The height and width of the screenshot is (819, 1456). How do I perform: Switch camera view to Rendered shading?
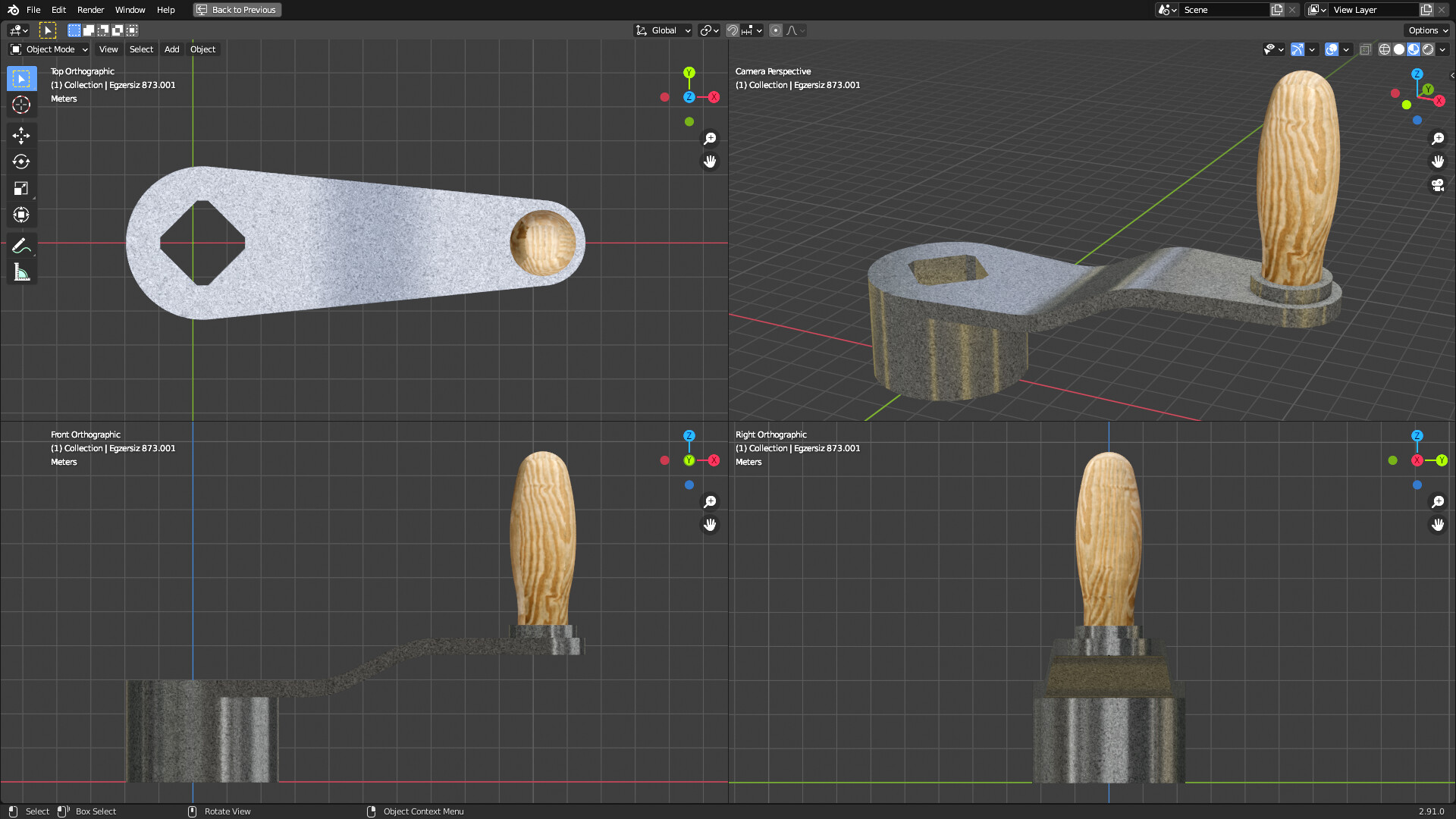[1430, 49]
